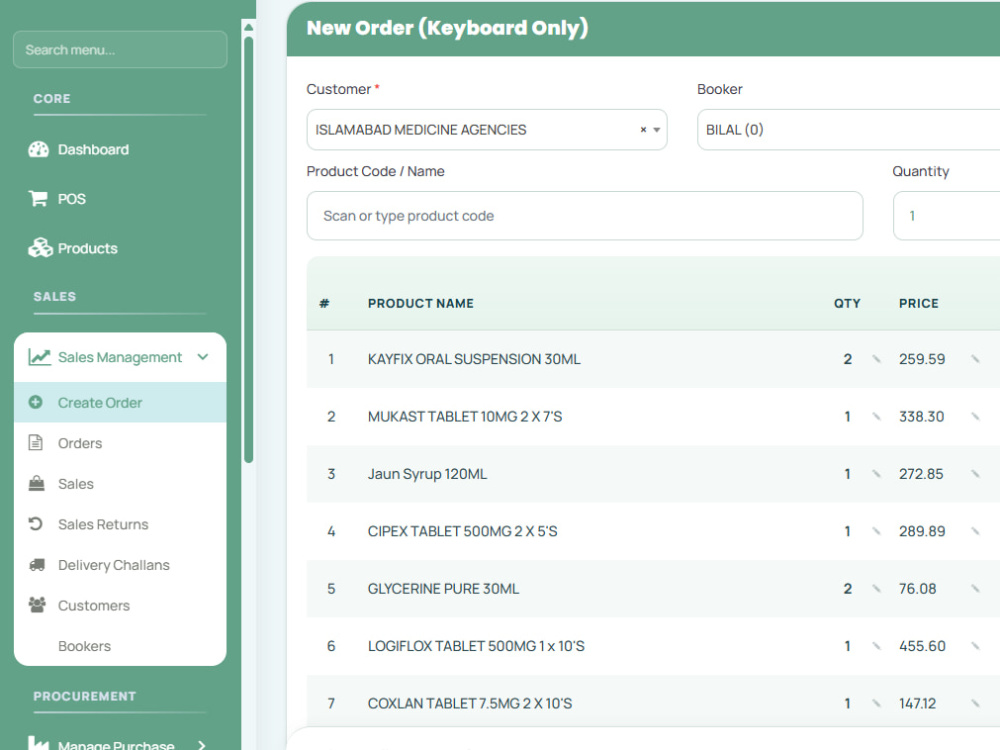Viewport: 1000px width, 750px height.
Task: Edit price pencil for MUKAST TABLET
Action: click(975, 416)
